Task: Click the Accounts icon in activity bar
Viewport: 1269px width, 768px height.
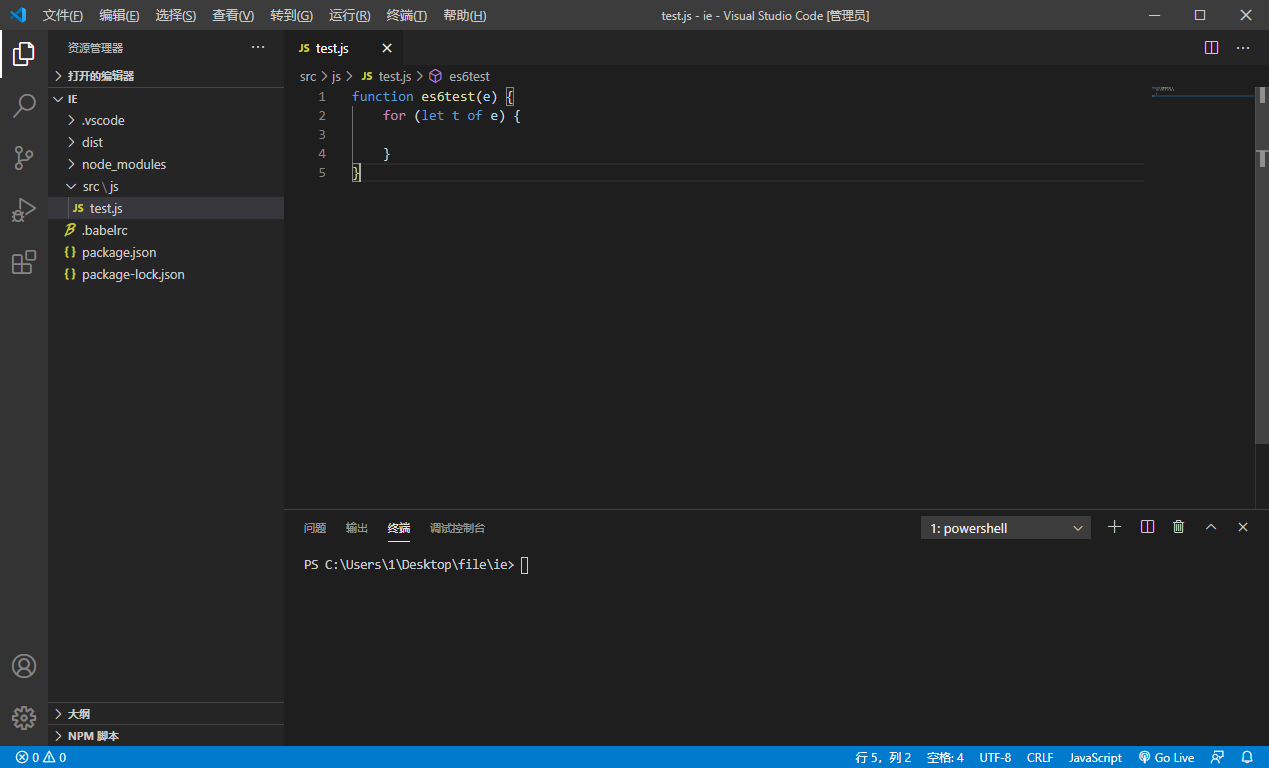Action: tap(24, 666)
